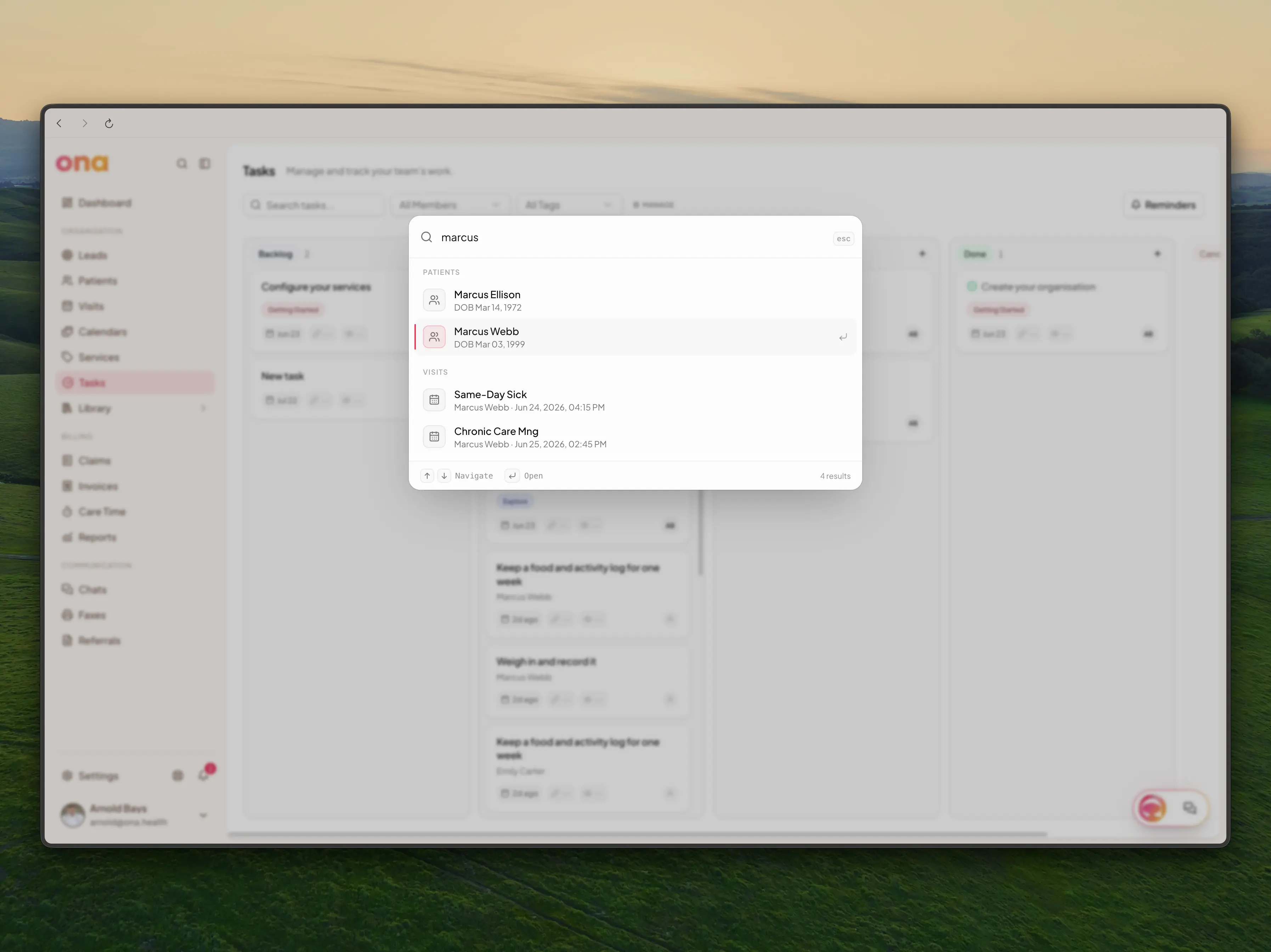Open the Marcus Ellison patient result
The width and height of the screenshot is (1271, 952).
tap(635, 300)
